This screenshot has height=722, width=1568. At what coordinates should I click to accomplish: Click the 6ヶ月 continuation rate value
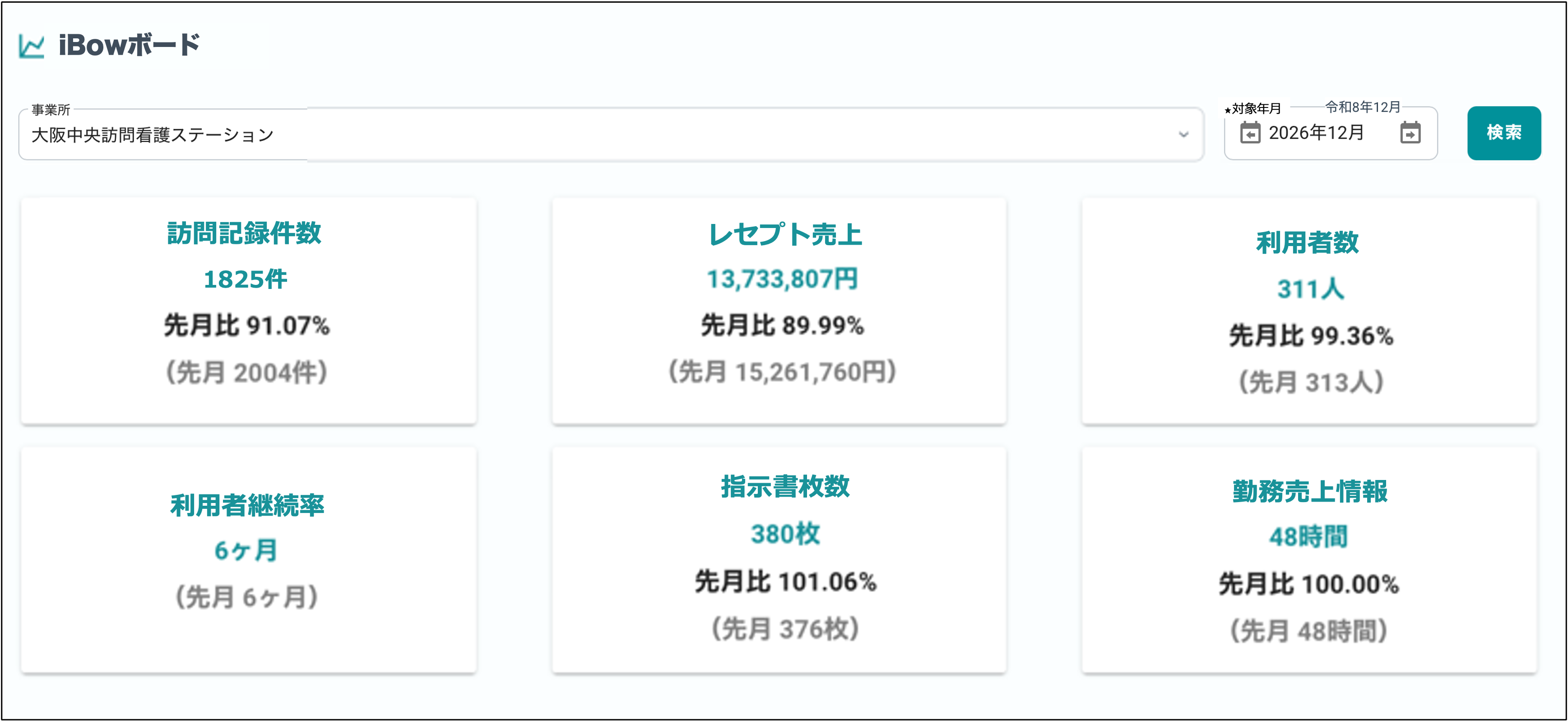(246, 550)
